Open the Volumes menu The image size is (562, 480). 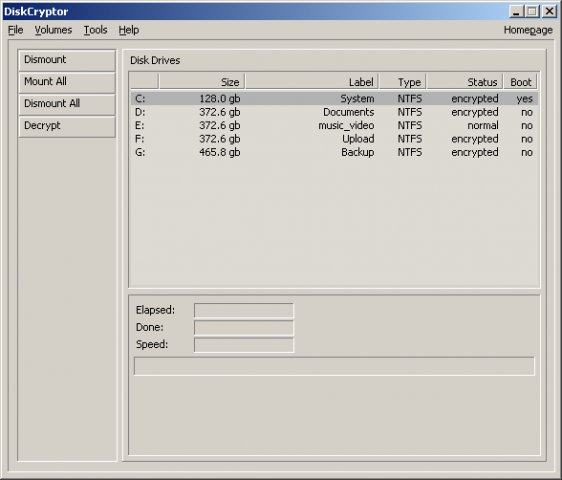click(53, 30)
